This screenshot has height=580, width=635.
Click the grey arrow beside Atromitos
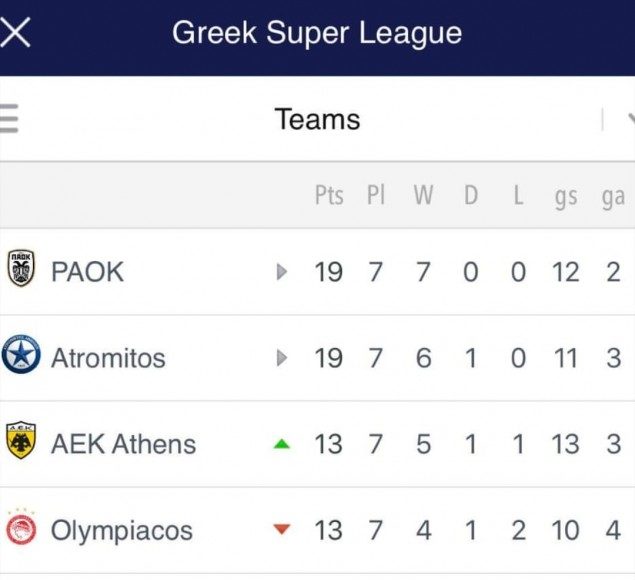tap(282, 357)
